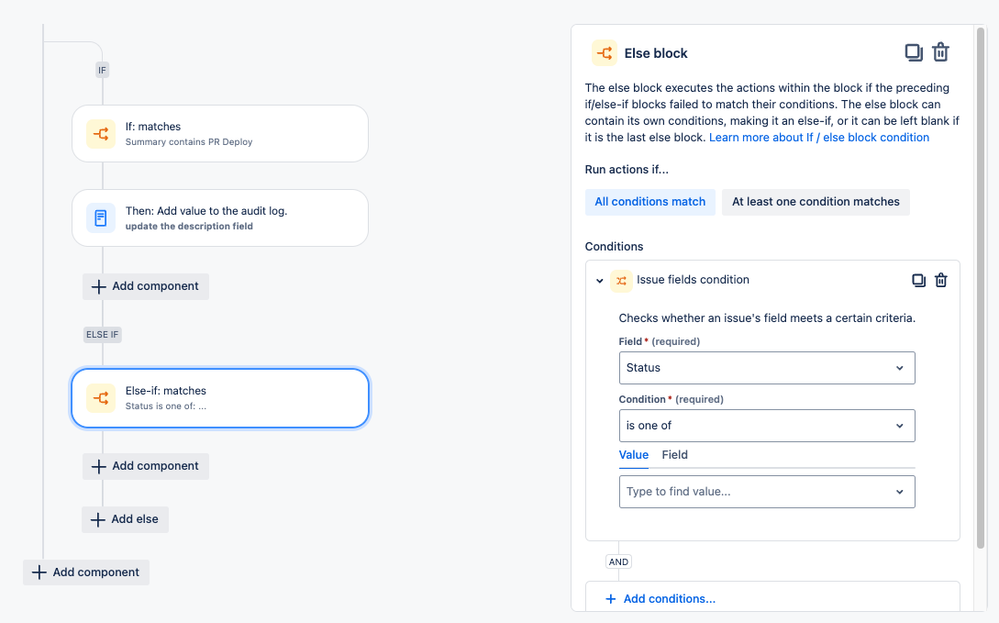Screen dimensions: 999x623
Task: Click Add conditions button
Action: click(x=660, y=599)
